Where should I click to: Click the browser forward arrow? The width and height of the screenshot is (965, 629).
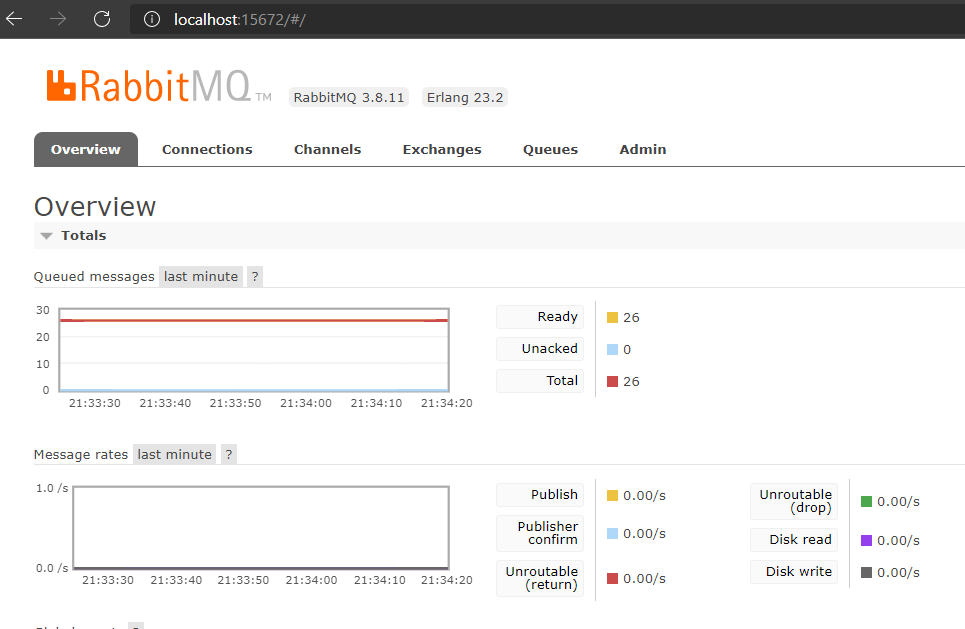[58, 19]
